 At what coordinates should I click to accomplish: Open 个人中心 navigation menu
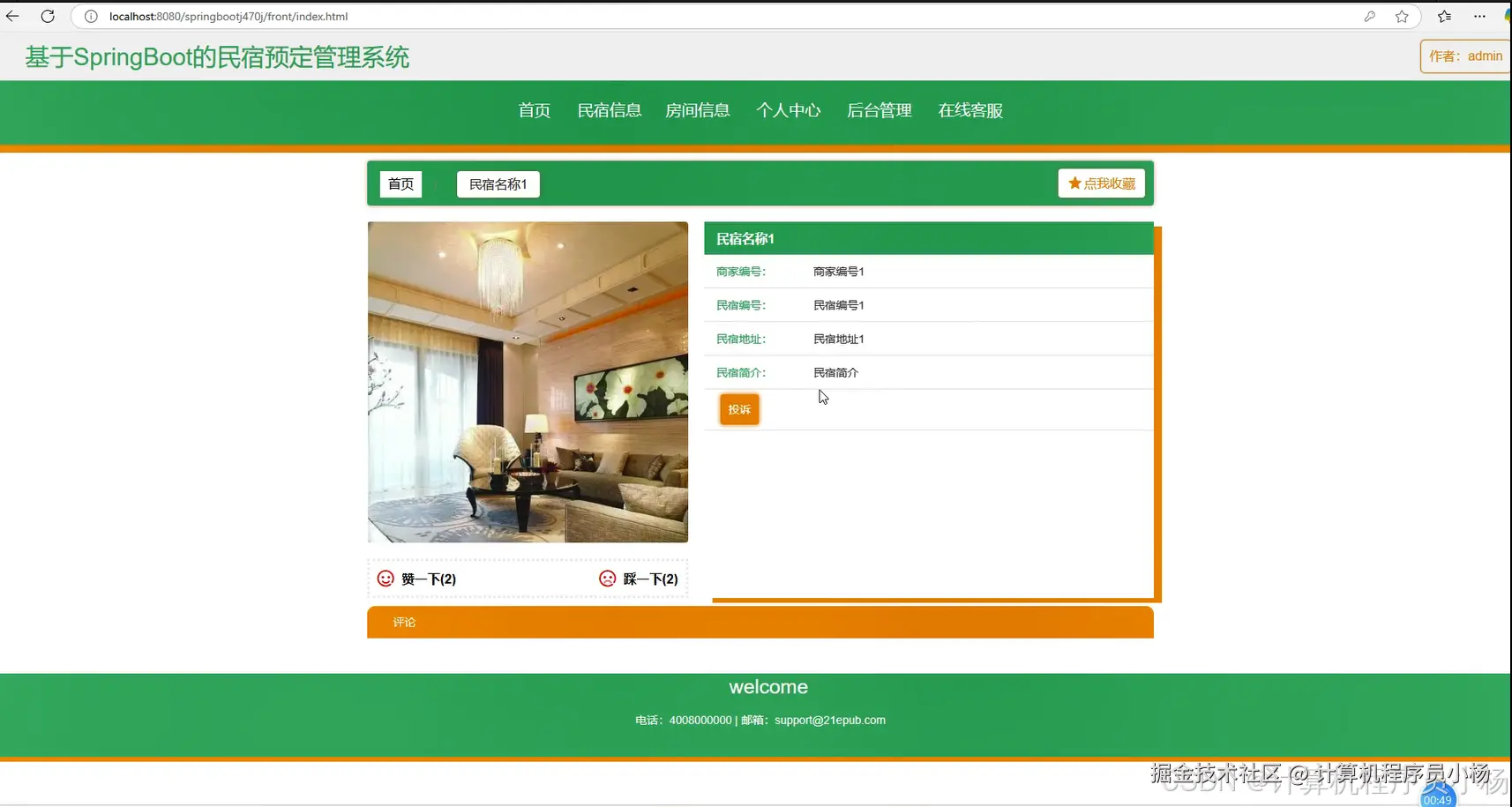pos(789,110)
